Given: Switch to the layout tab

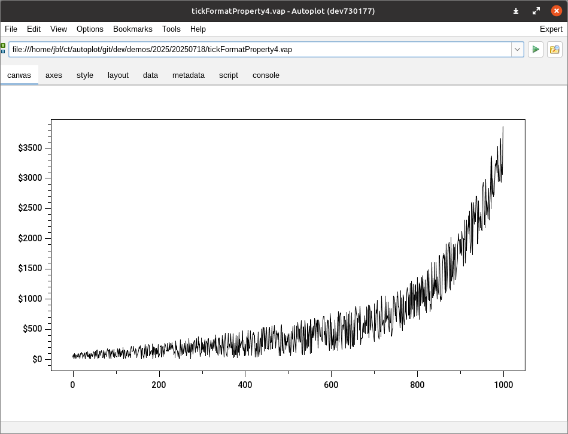Looking at the screenshot, I should (118, 75).
